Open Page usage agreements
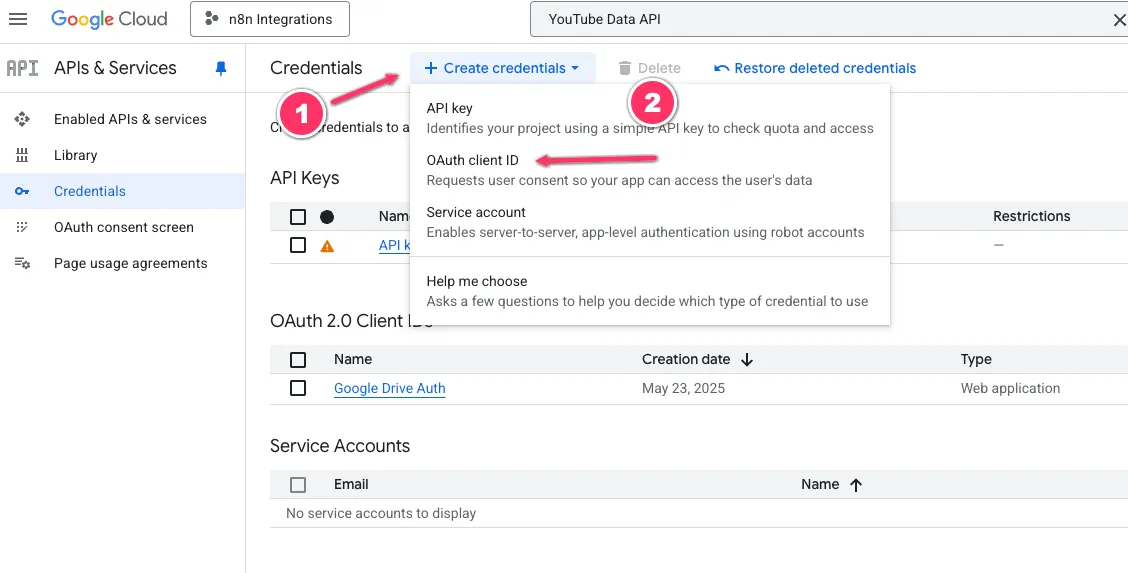Image resolution: width=1128 pixels, height=573 pixels. [x=131, y=263]
